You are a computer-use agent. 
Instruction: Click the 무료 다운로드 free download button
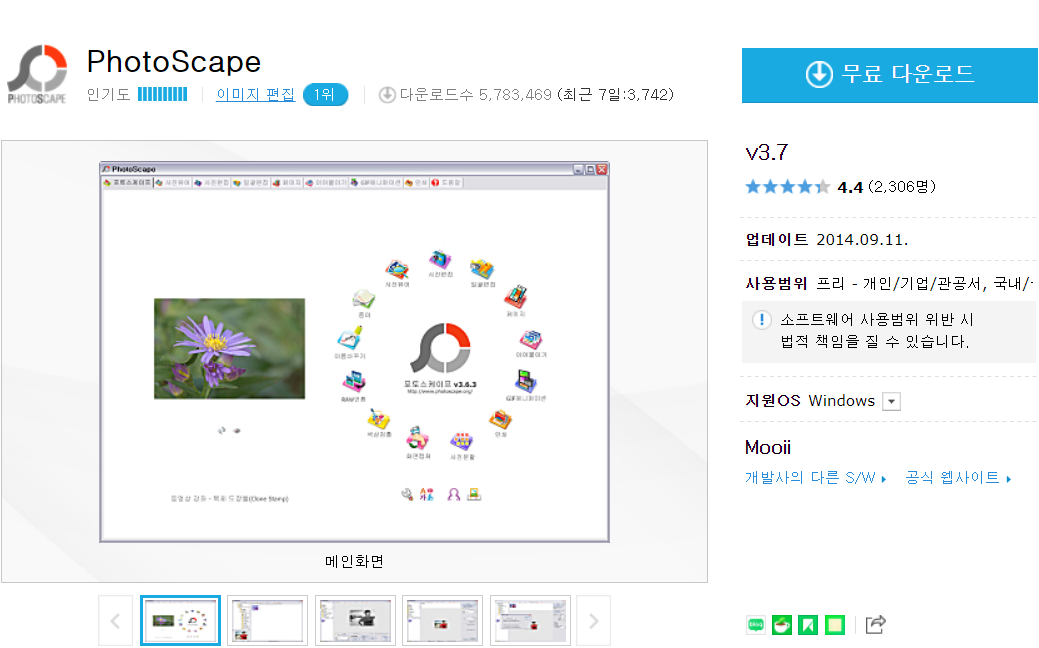pyautogui.click(x=889, y=75)
